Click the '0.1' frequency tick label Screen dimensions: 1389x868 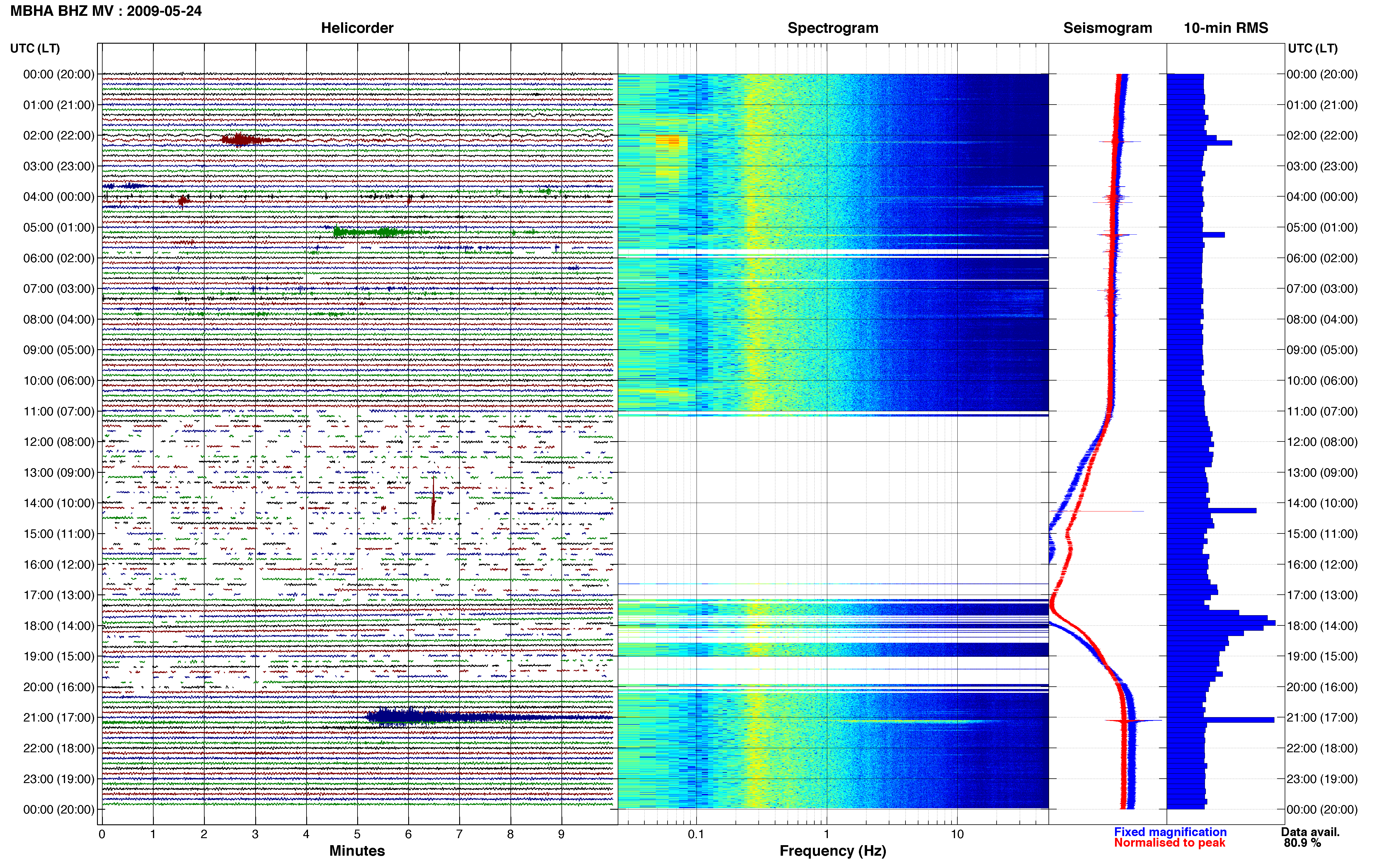(x=696, y=834)
